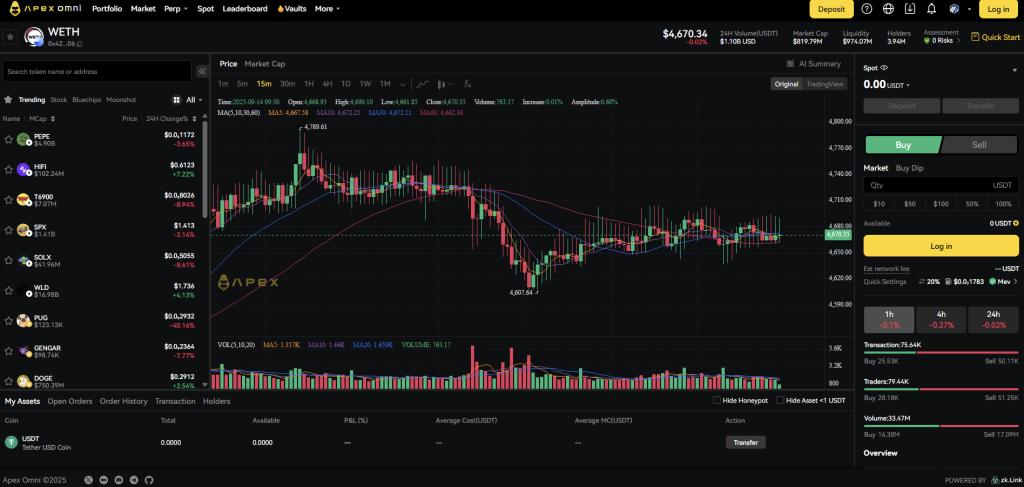
Task: Open the notifications bell
Action: [x=931, y=9]
